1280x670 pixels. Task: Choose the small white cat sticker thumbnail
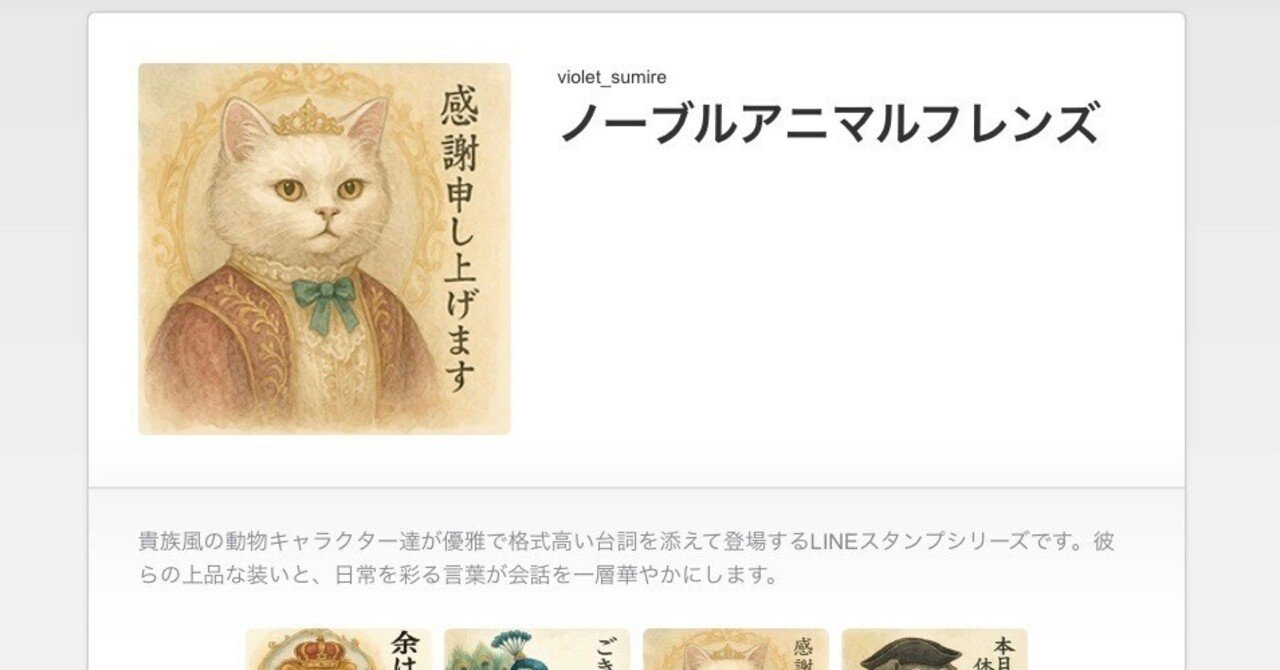point(735,649)
